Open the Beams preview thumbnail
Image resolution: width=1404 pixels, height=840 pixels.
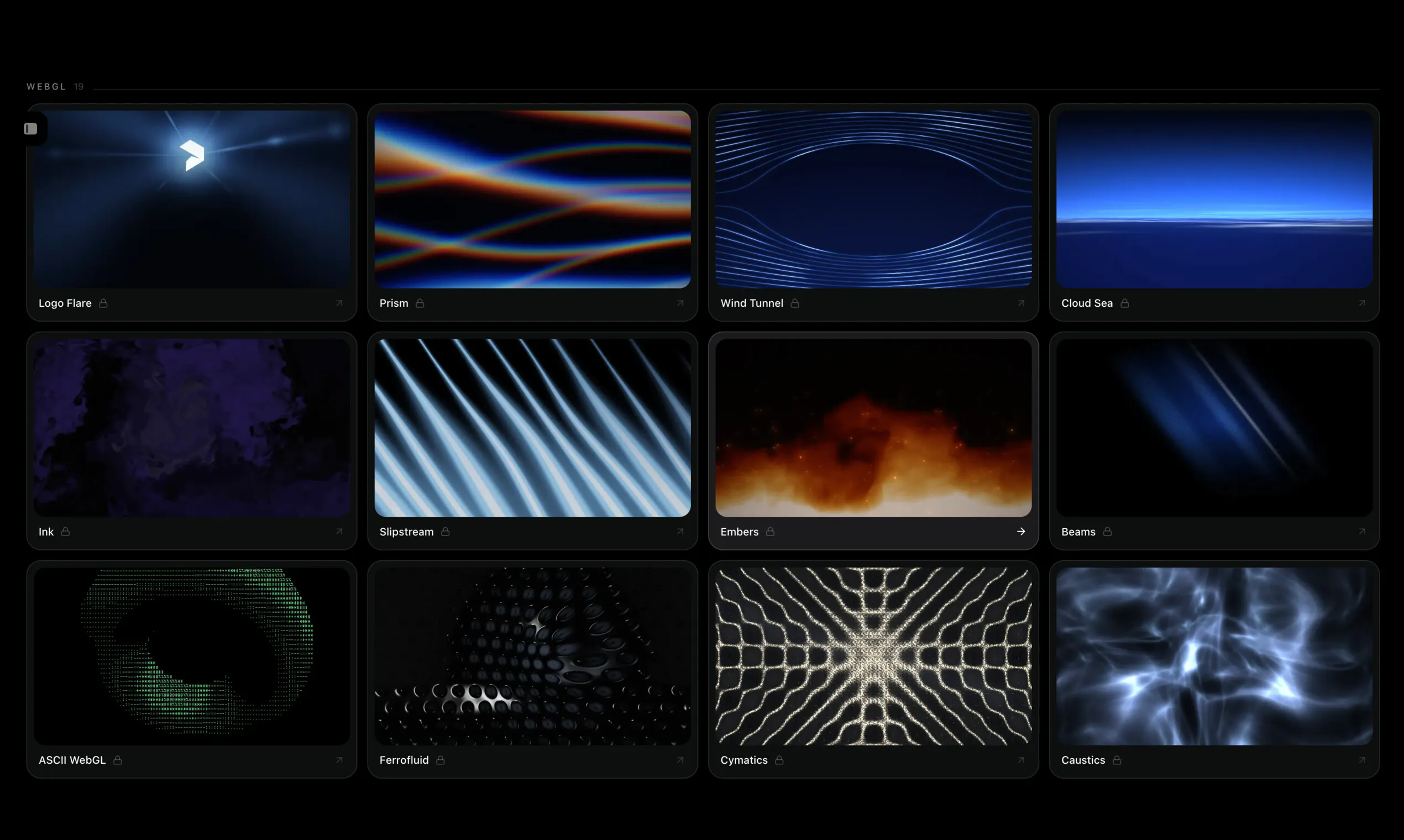tap(1214, 428)
